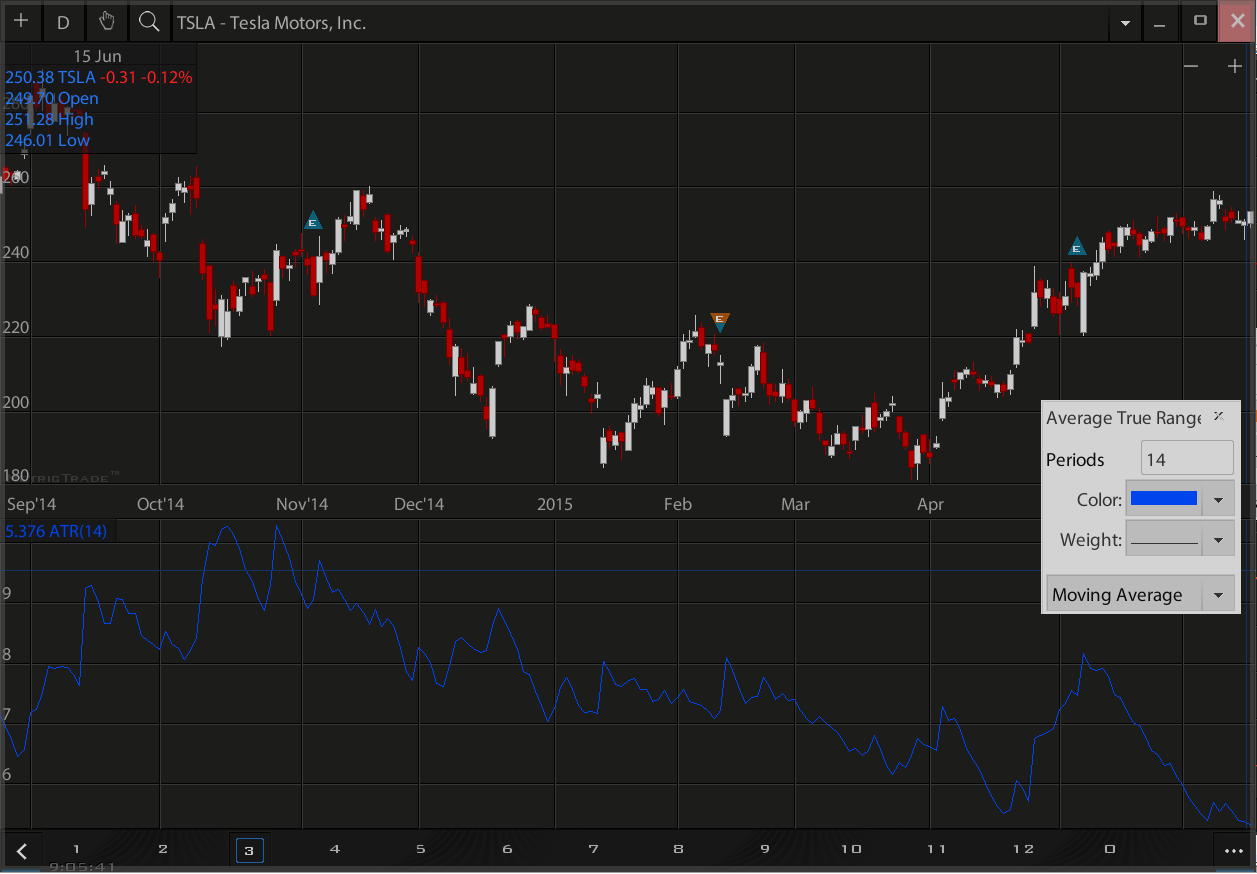Click the 246.01 Low value
Screen dimensions: 1257x874
click(47, 140)
